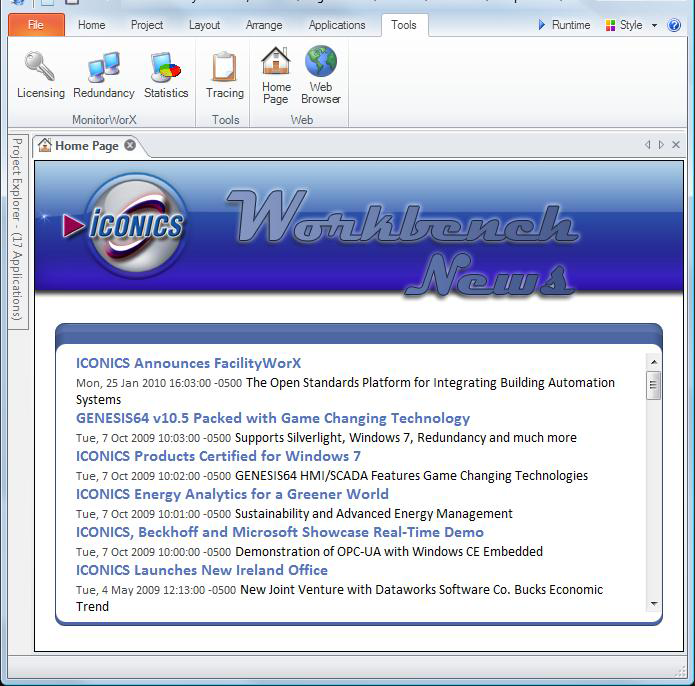Switch to the Applications ribbon tab
This screenshot has width=695, height=686.
(x=337, y=25)
